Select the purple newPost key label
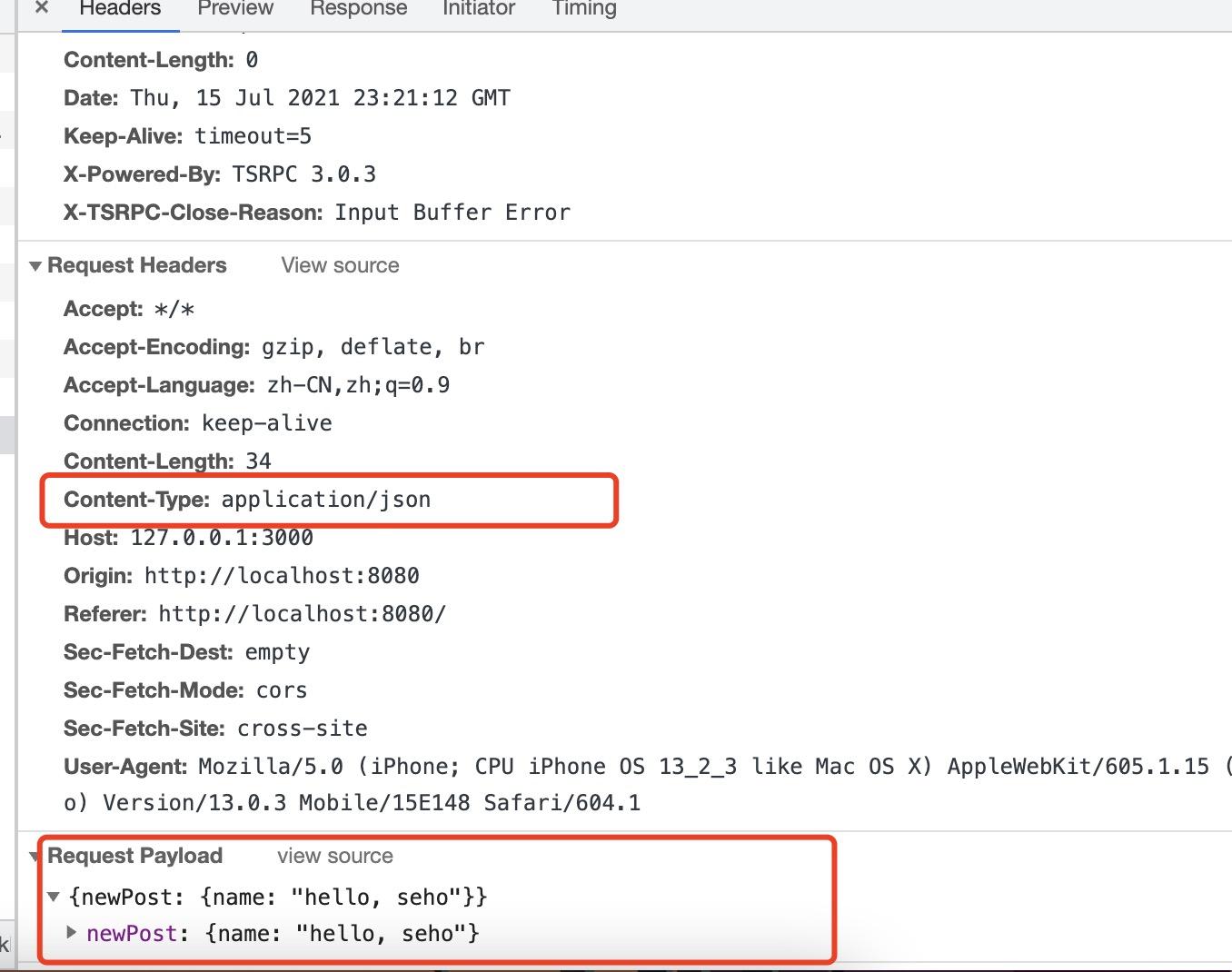This screenshot has width=1232, height=972. 131,933
